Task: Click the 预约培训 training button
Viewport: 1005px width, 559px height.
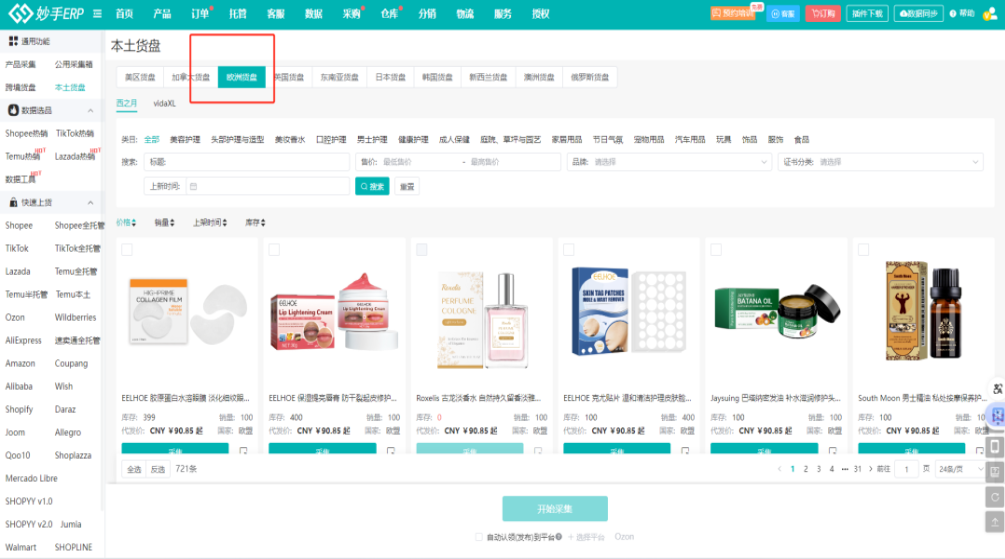Action: tap(733, 13)
